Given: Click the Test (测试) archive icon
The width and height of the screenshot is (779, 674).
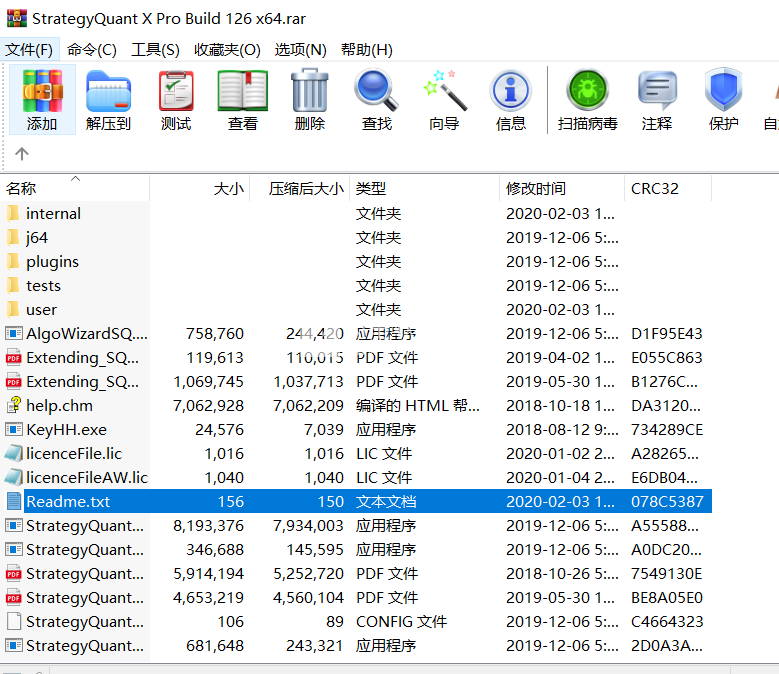Looking at the screenshot, I should click(x=176, y=92).
